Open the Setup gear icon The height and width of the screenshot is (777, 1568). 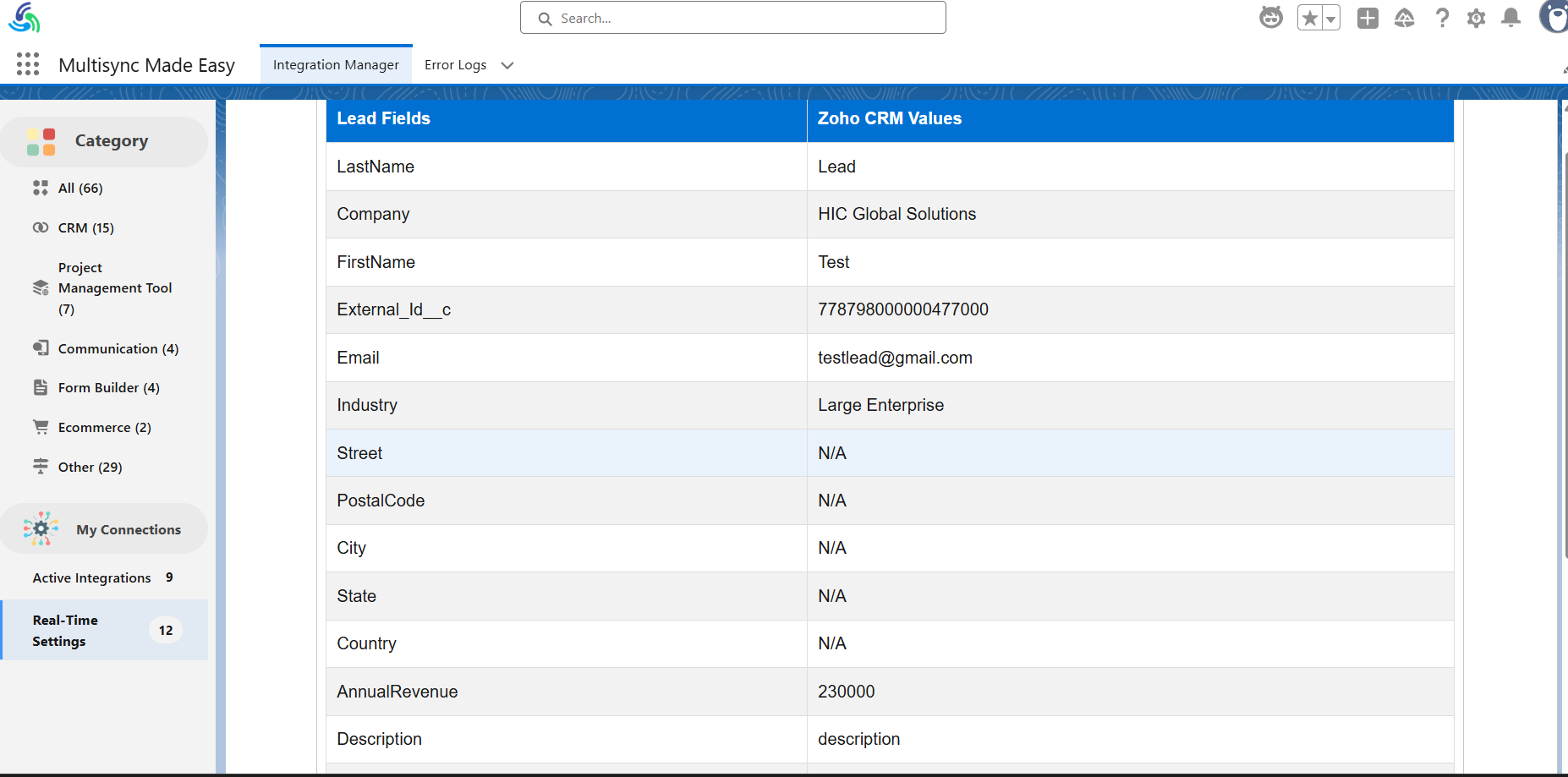pos(1476,18)
